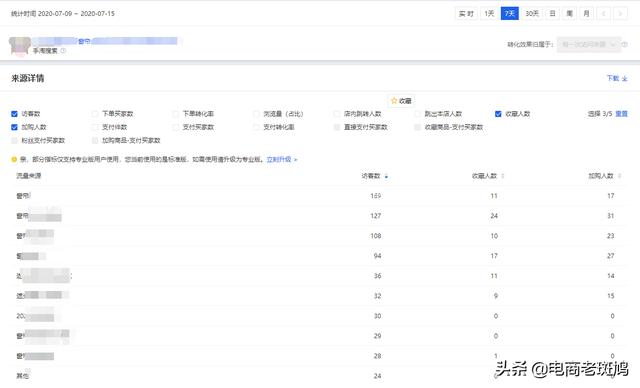The width and height of the screenshot is (640, 388).
Task: Click the 其他 row label
Action: click(x=22, y=376)
